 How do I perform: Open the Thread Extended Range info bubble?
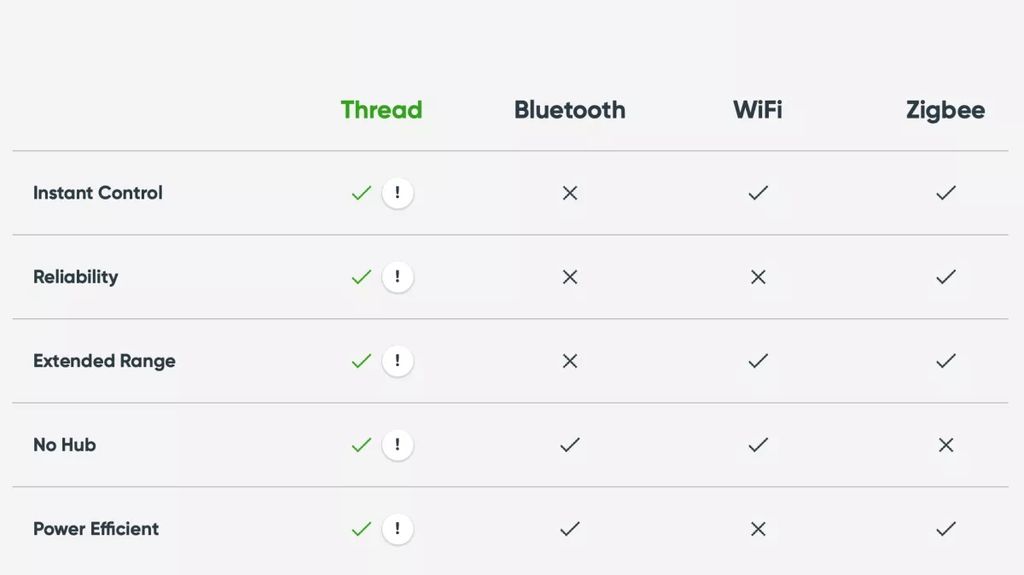[397, 361]
